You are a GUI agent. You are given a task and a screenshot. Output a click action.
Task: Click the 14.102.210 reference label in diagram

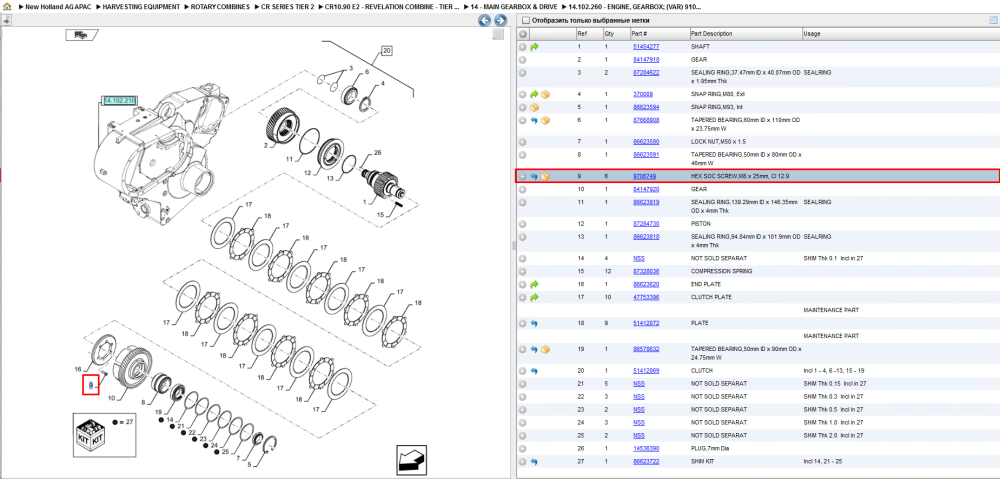[x=119, y=101]
